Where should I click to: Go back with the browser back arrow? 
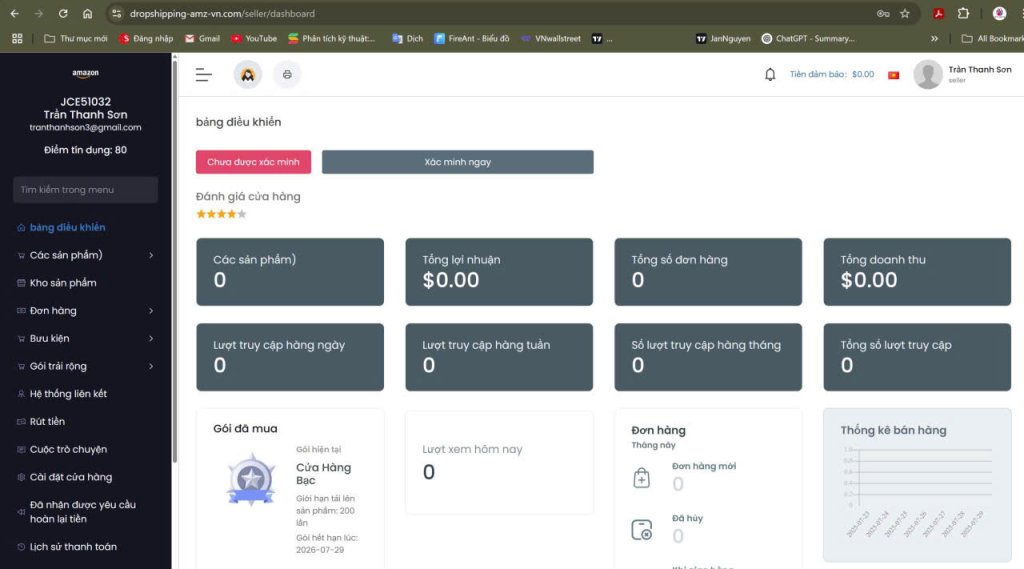pos(14,13)
